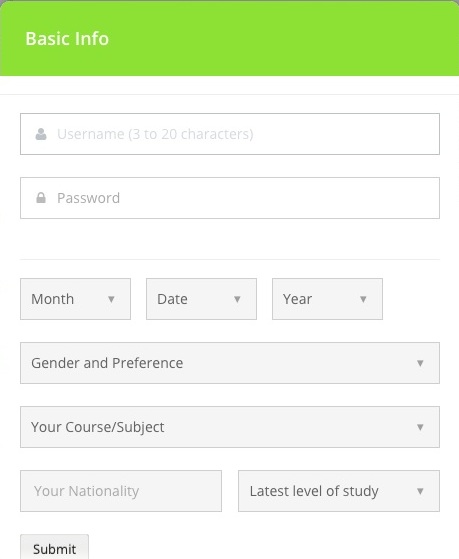Expand Latest level of study selector

coord(339,491)
